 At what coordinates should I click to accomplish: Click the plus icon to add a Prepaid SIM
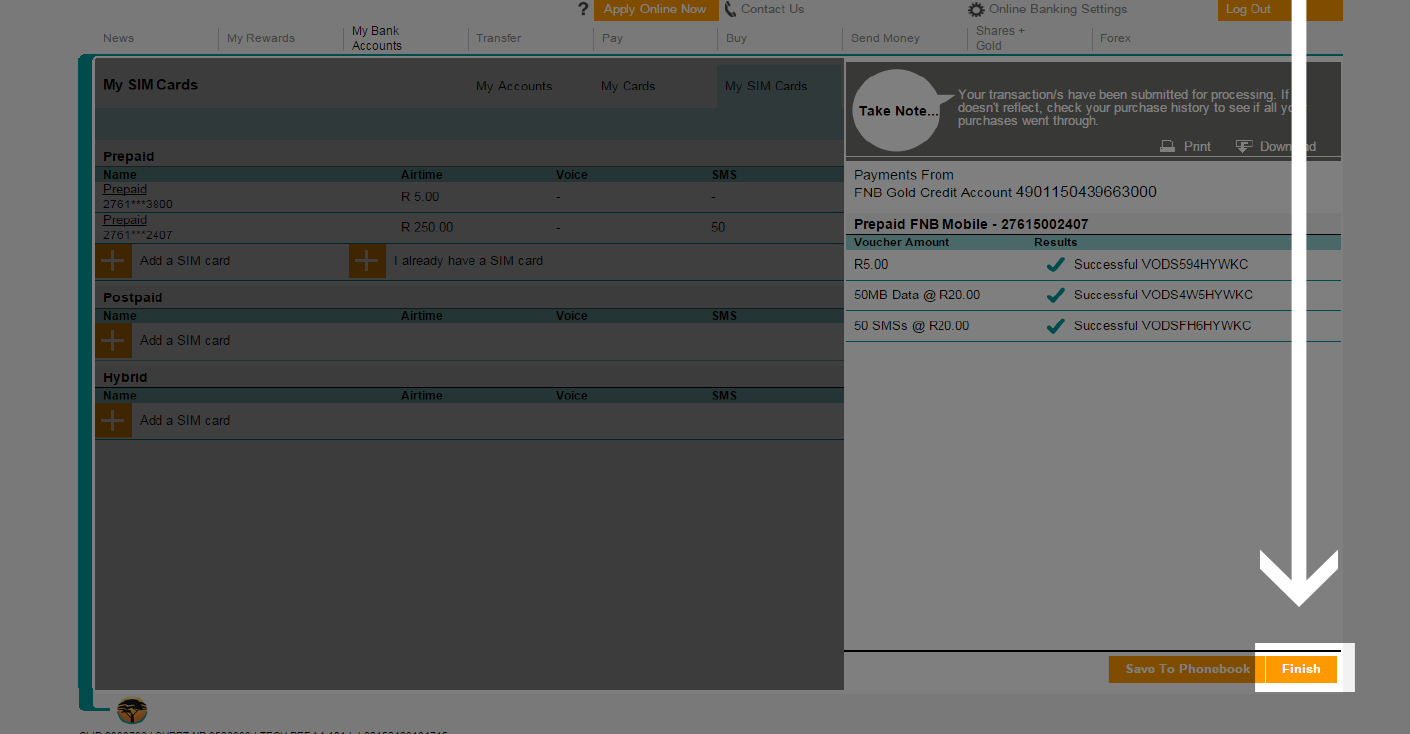(113, 260)
